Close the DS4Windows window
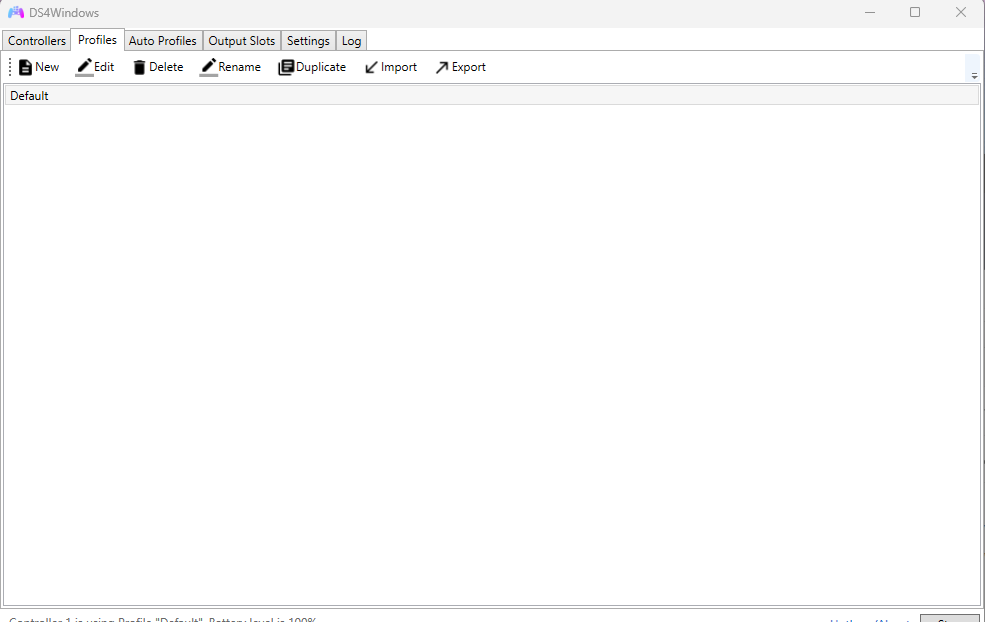985x622 pixels. click(x=961, y=13)
